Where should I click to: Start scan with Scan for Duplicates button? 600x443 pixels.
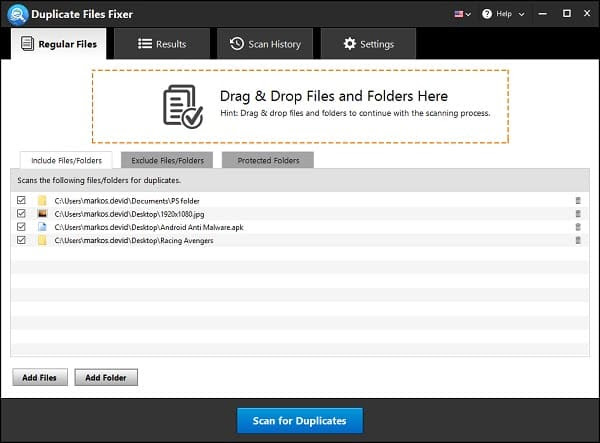coord(300,421)
